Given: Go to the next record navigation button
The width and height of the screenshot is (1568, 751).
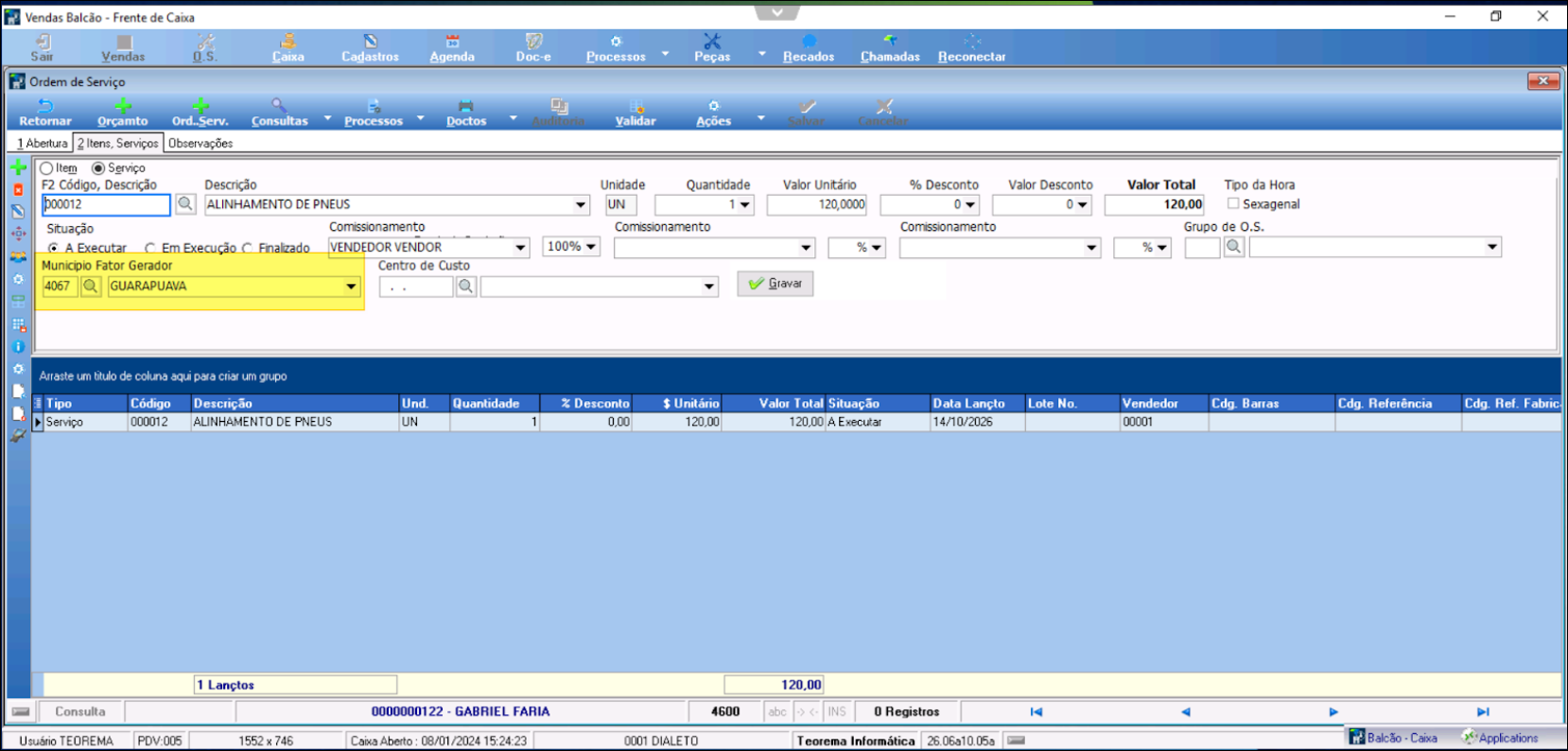Looking at the screenshot, I should coord(1333,711).
